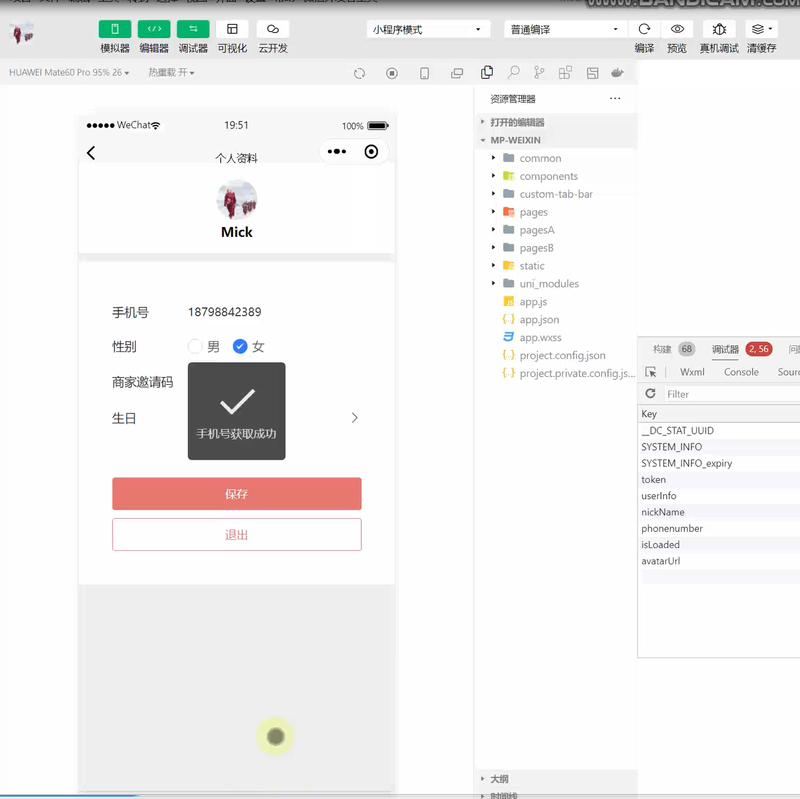800x799 pixels.
Task: Select the 男 gender radio button
Action: [196, 347]
